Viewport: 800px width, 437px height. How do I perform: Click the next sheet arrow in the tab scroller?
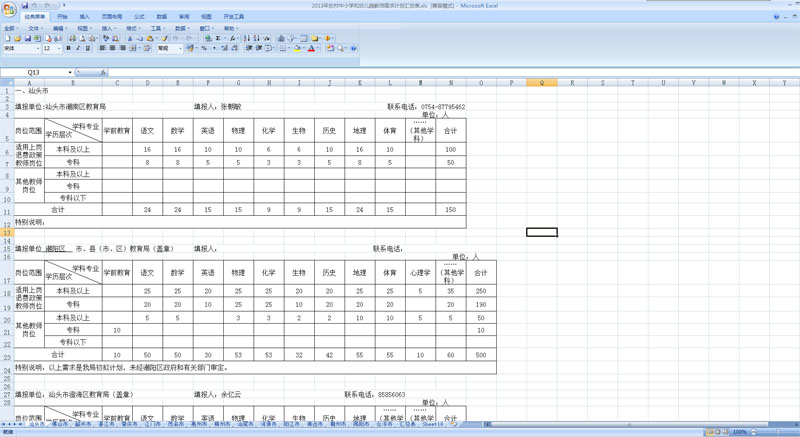14,424
